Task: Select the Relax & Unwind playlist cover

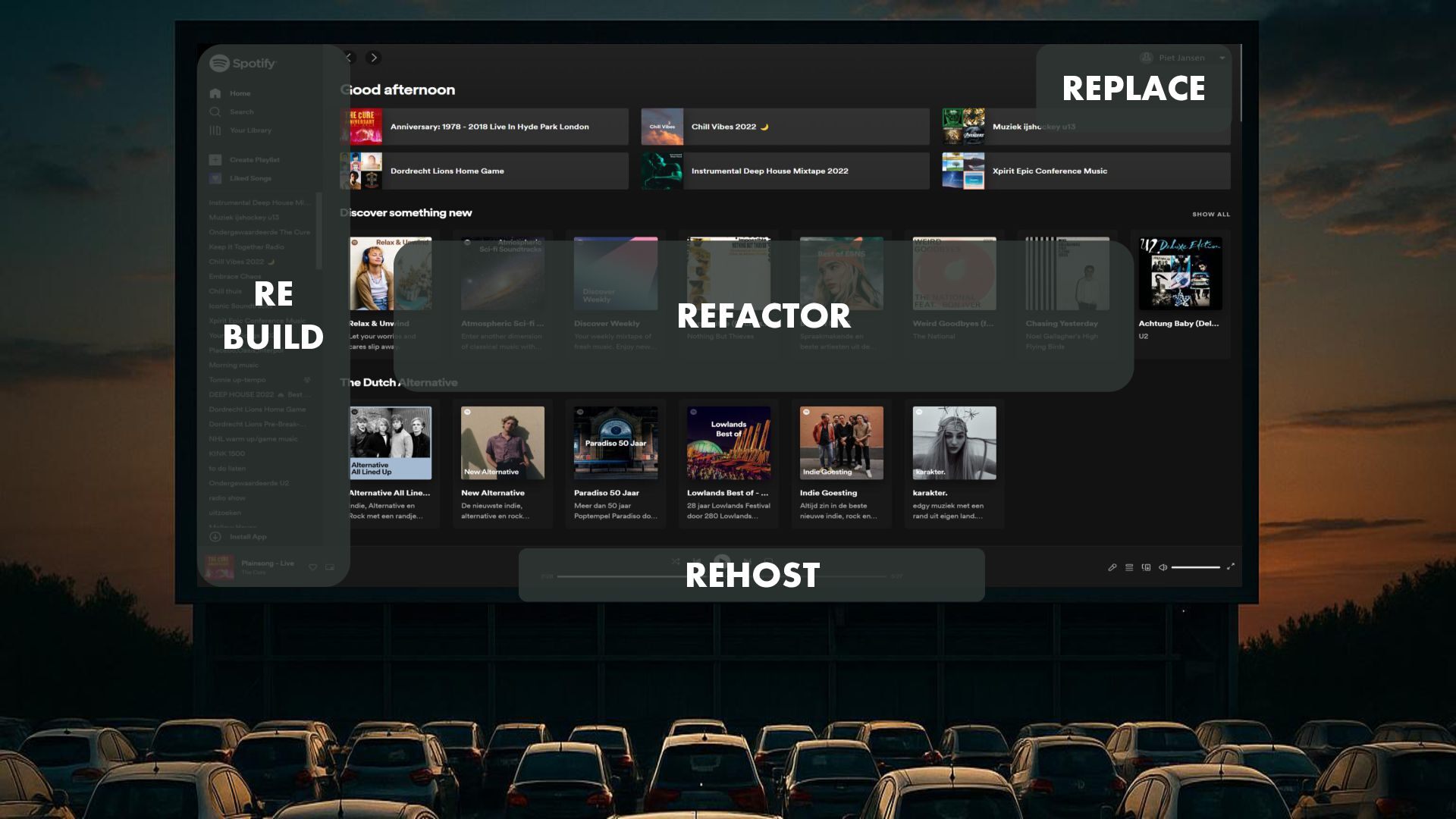Action: [390, 273]
